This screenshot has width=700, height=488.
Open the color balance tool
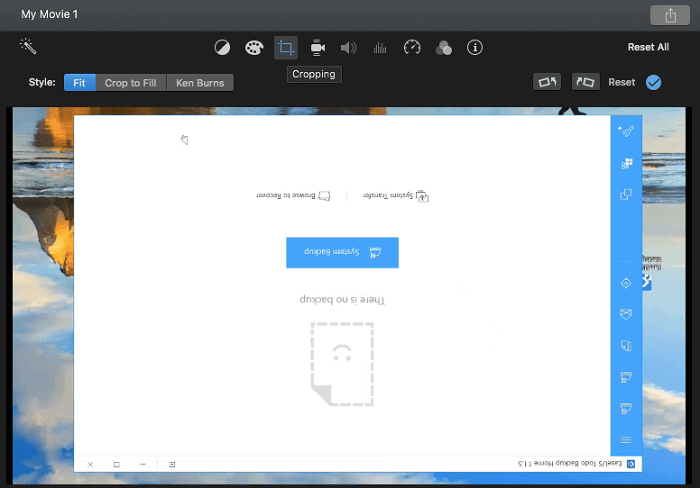pos(222,47)
